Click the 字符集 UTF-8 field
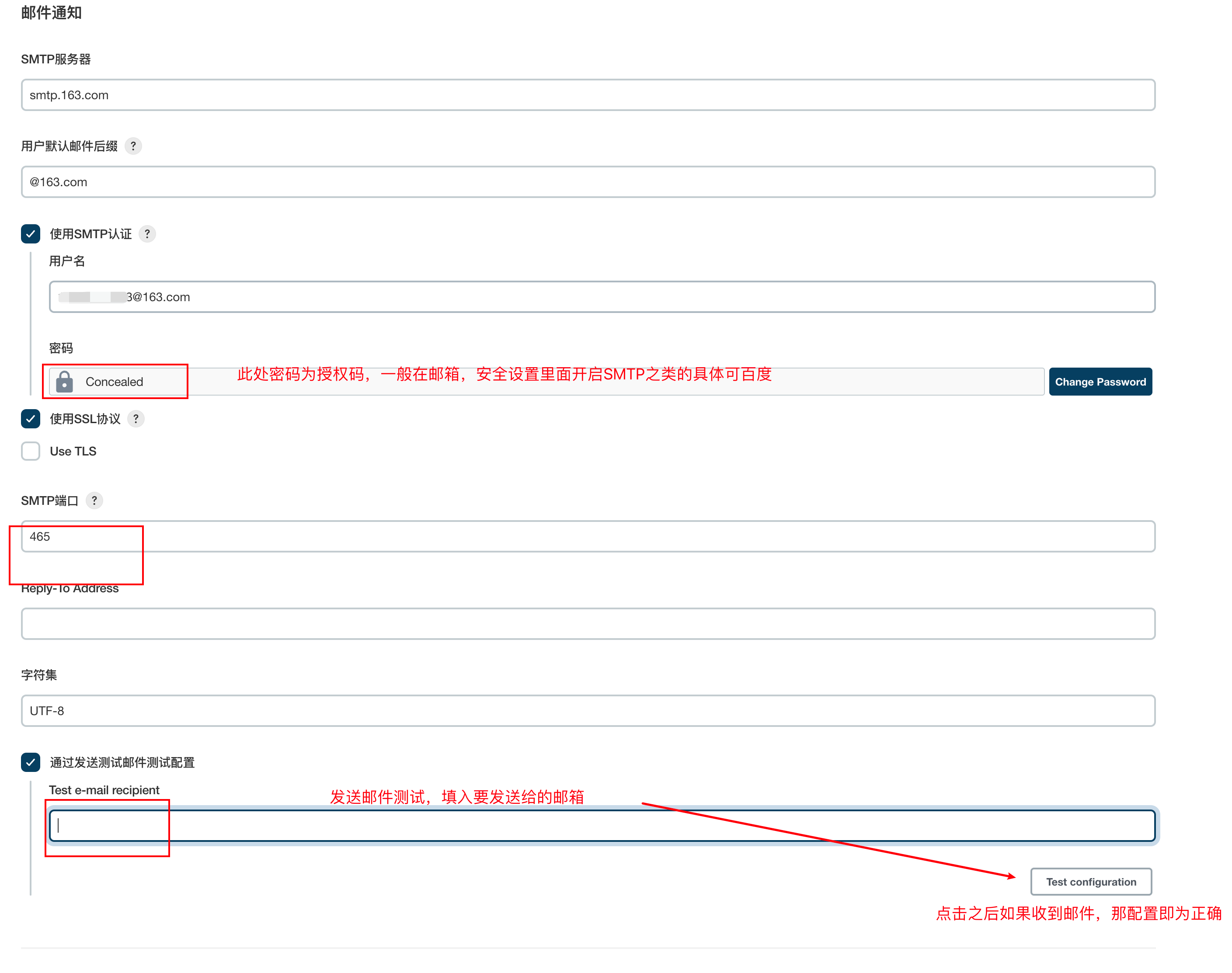1232x973 pixels. point(587,710)
